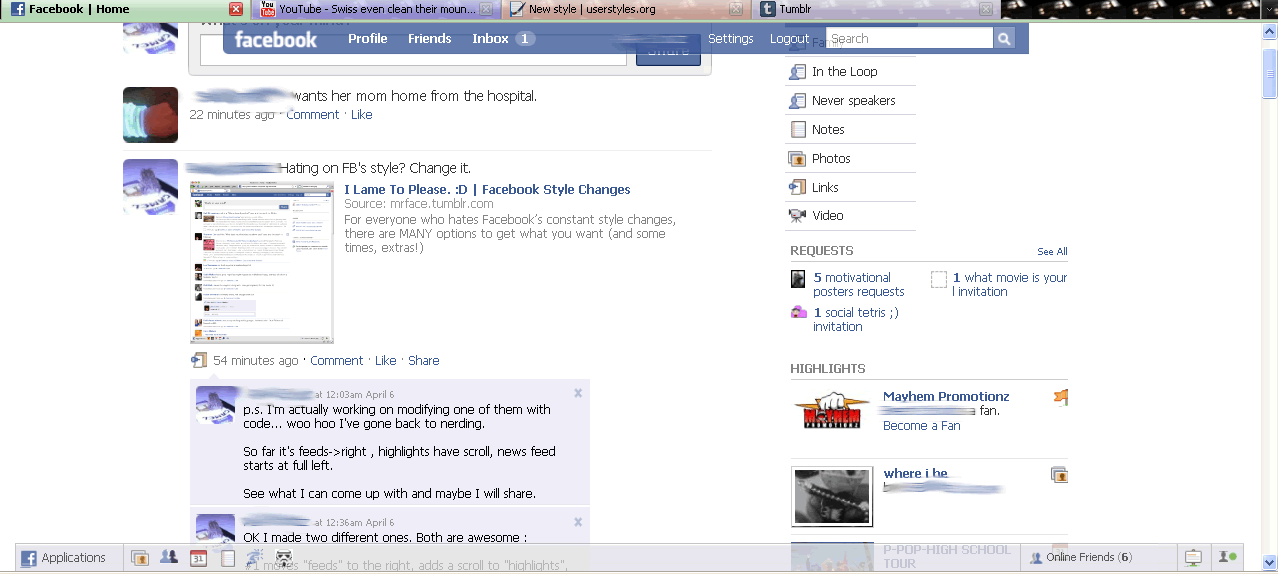Click into the Search field
The width and height of the screenshot is (1278, 574).
coord(910,38)
